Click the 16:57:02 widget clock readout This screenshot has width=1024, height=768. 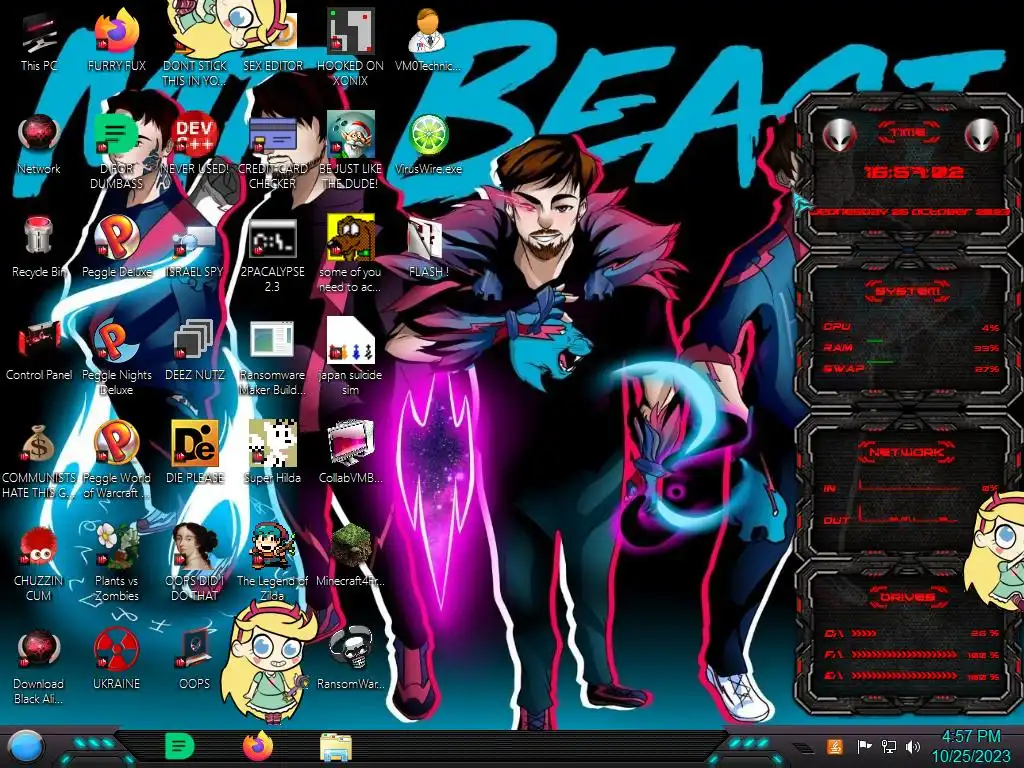point(914,172)
